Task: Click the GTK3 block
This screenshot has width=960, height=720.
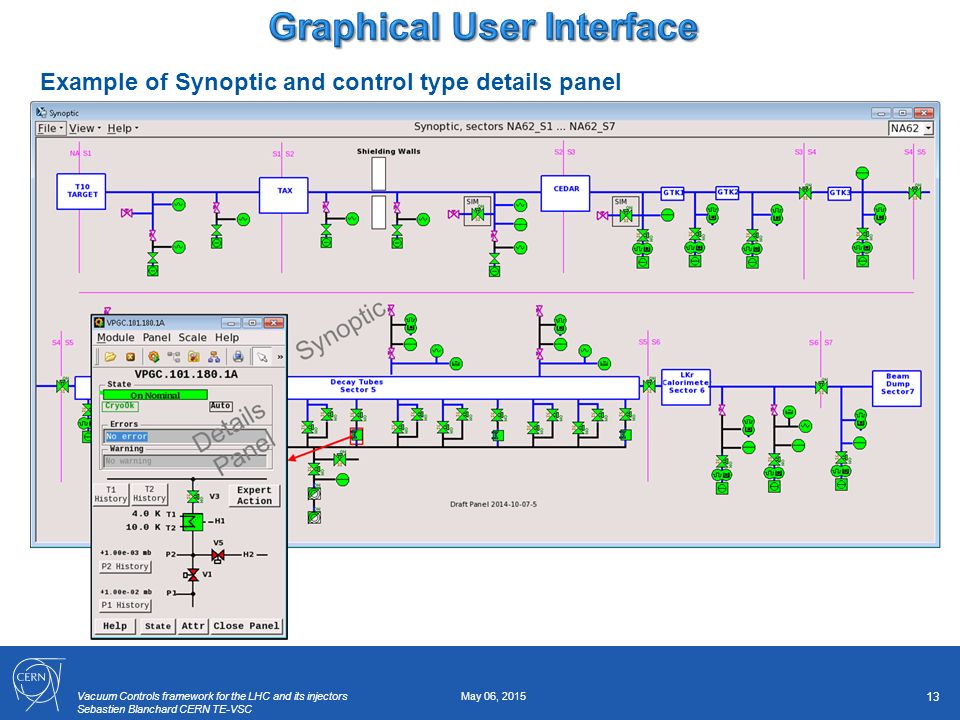Action: 839,193
